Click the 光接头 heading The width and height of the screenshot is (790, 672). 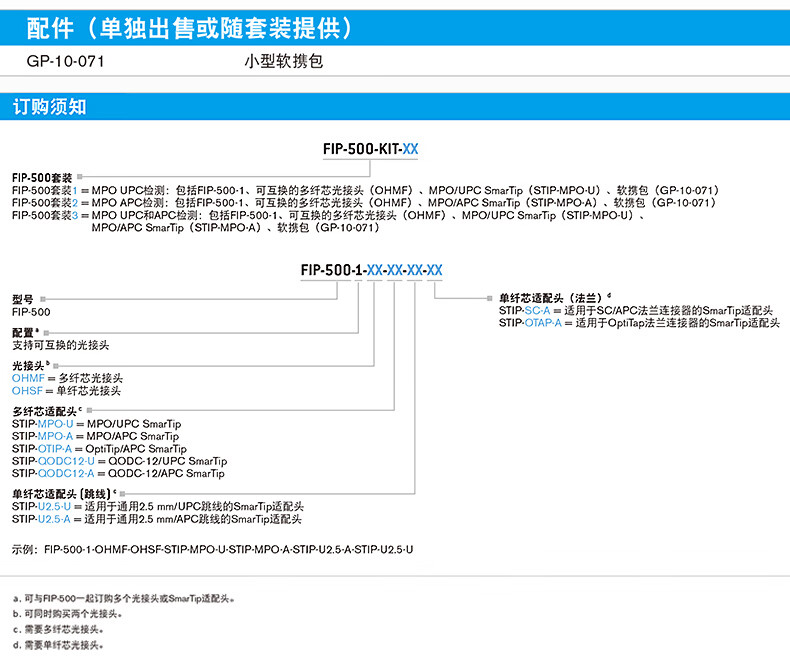(x=31, y=366)
